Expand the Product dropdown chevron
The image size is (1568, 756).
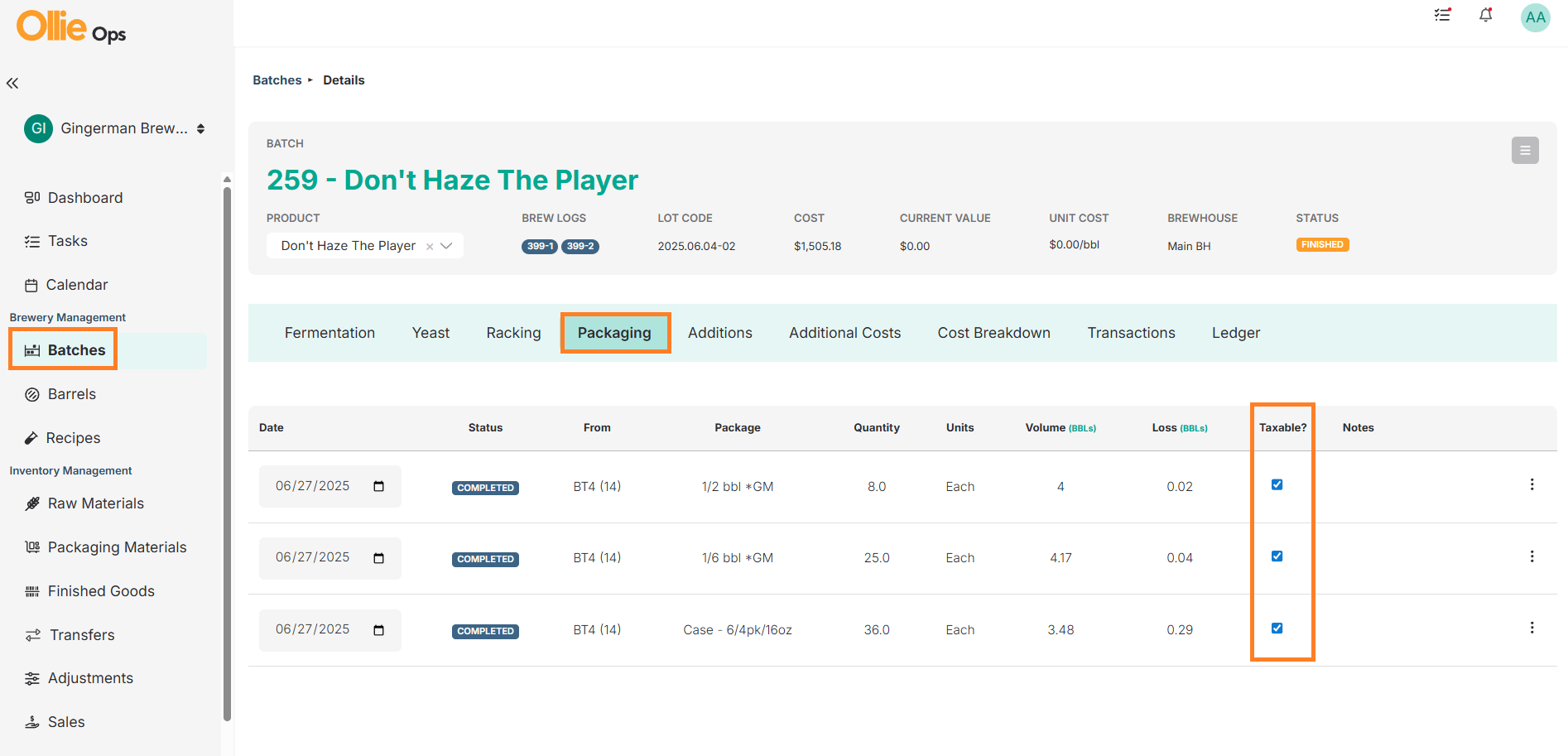click(446, 246)
